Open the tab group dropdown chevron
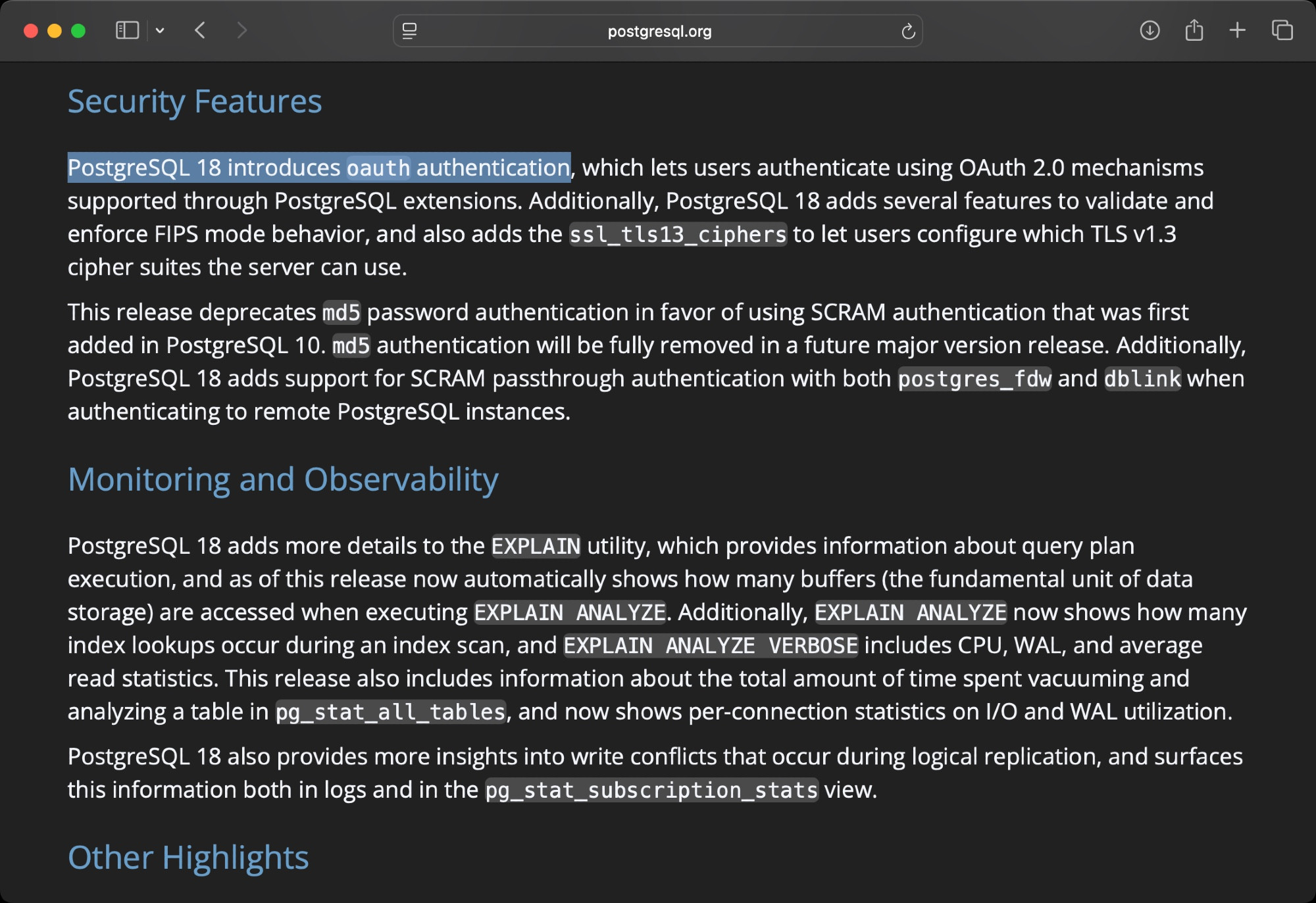This screenshot has width=1316, height=903. [x=160, y=30]
